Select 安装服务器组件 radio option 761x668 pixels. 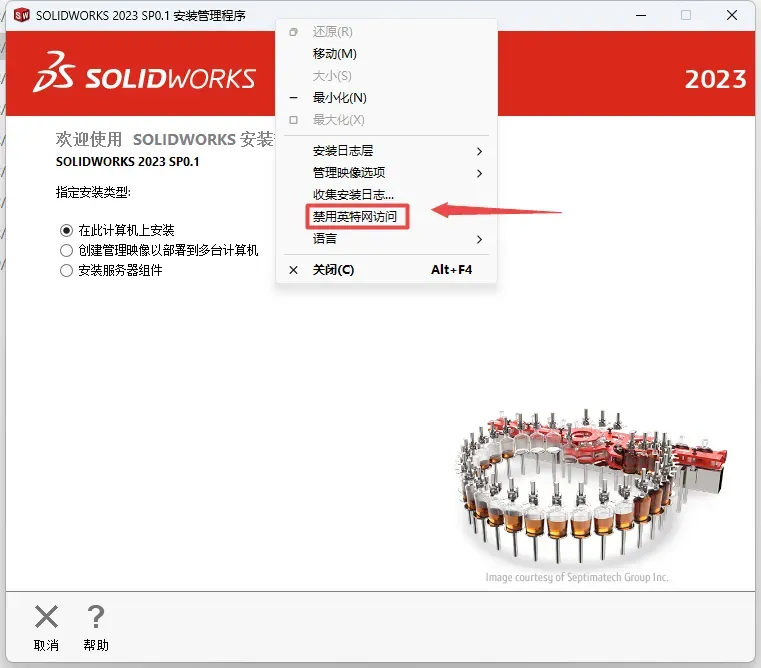tap(66, 270)
